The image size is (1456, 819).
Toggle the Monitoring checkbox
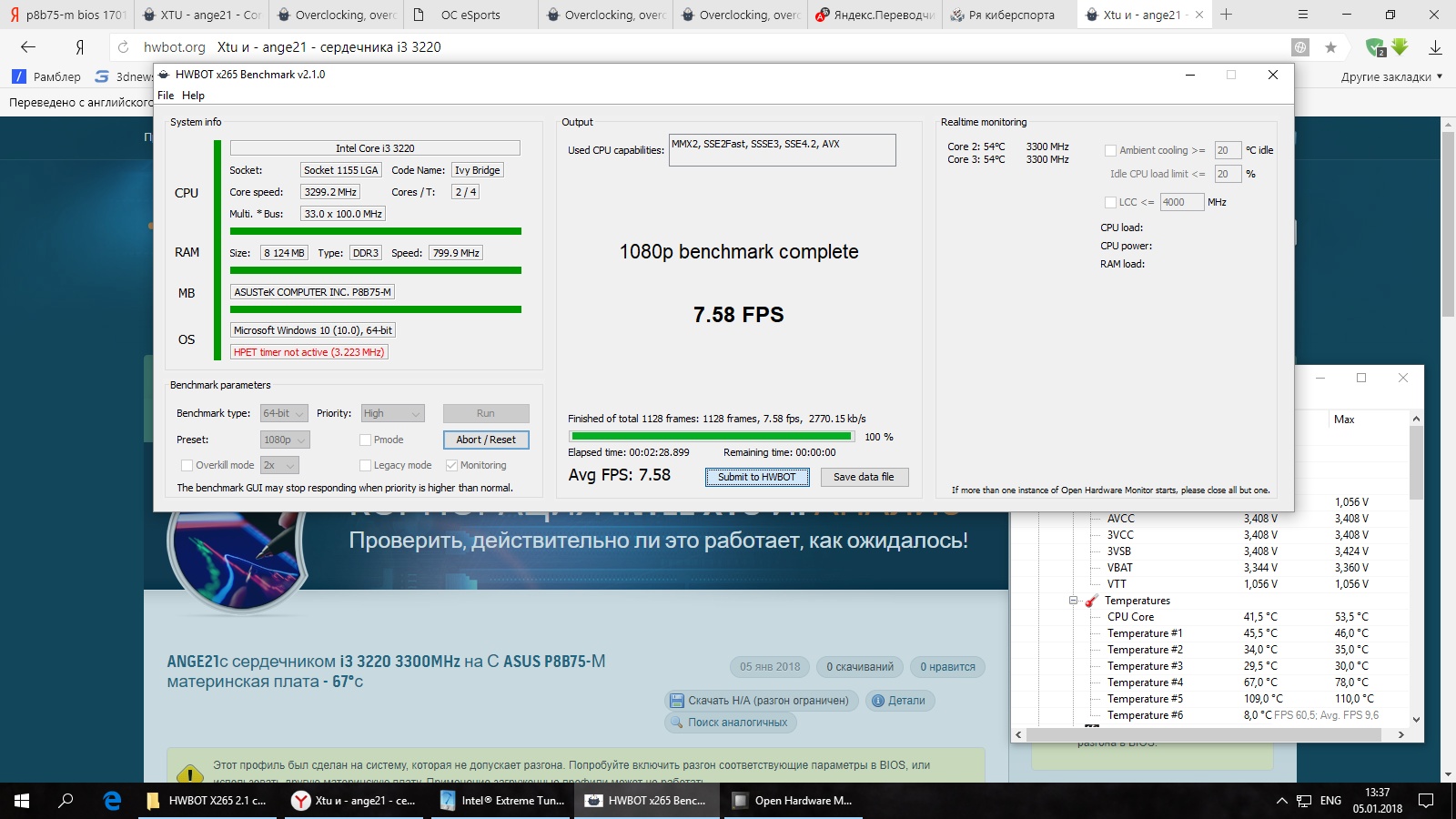(x=451, y=465)
